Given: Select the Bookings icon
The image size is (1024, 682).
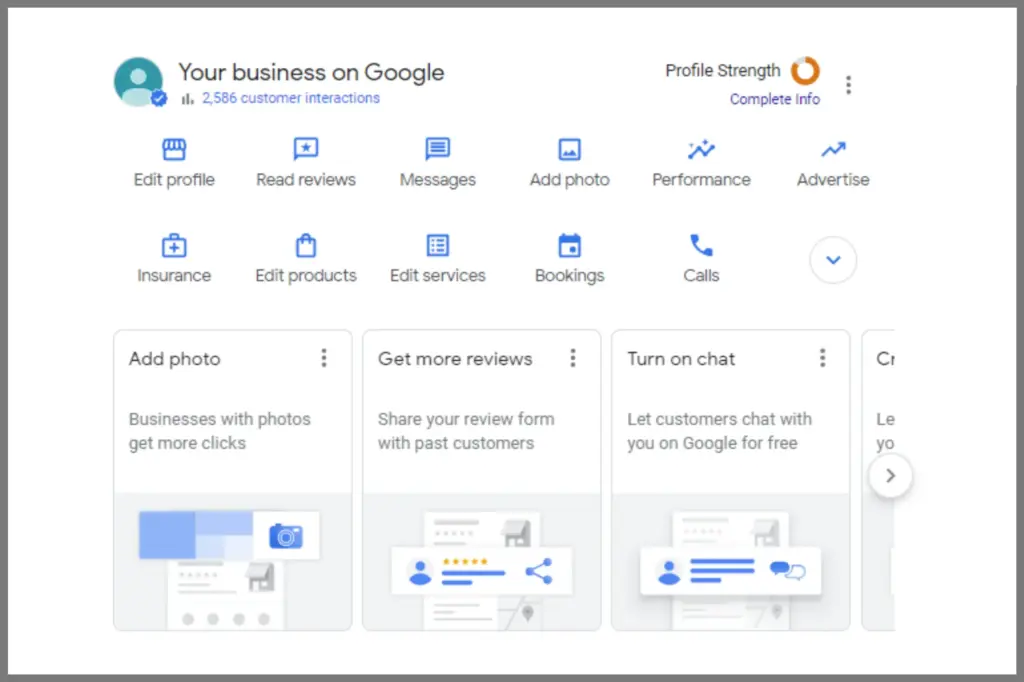Looking at the screenshot, I should point(569,244).
